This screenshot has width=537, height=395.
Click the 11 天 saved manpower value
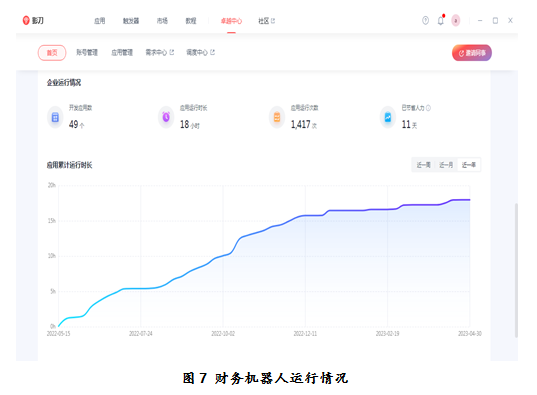pos(409,124)
